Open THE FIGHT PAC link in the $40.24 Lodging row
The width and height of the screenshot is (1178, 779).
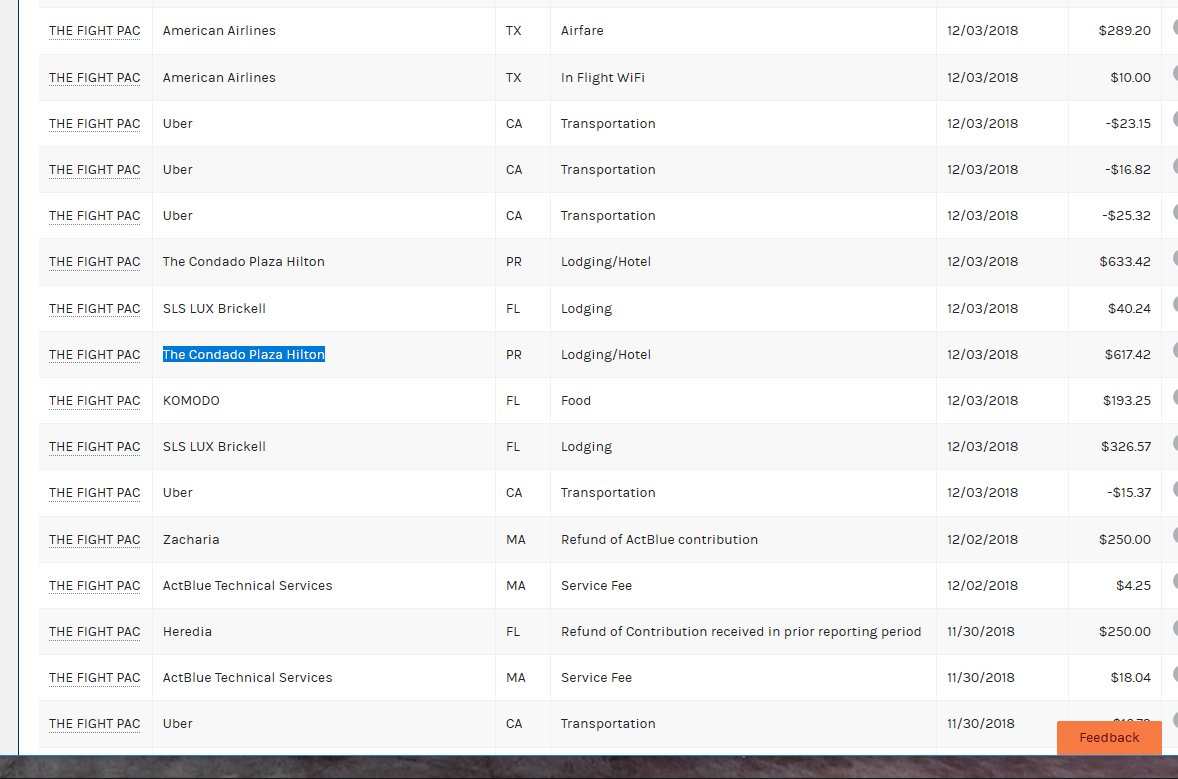click(x=95, y=309)
